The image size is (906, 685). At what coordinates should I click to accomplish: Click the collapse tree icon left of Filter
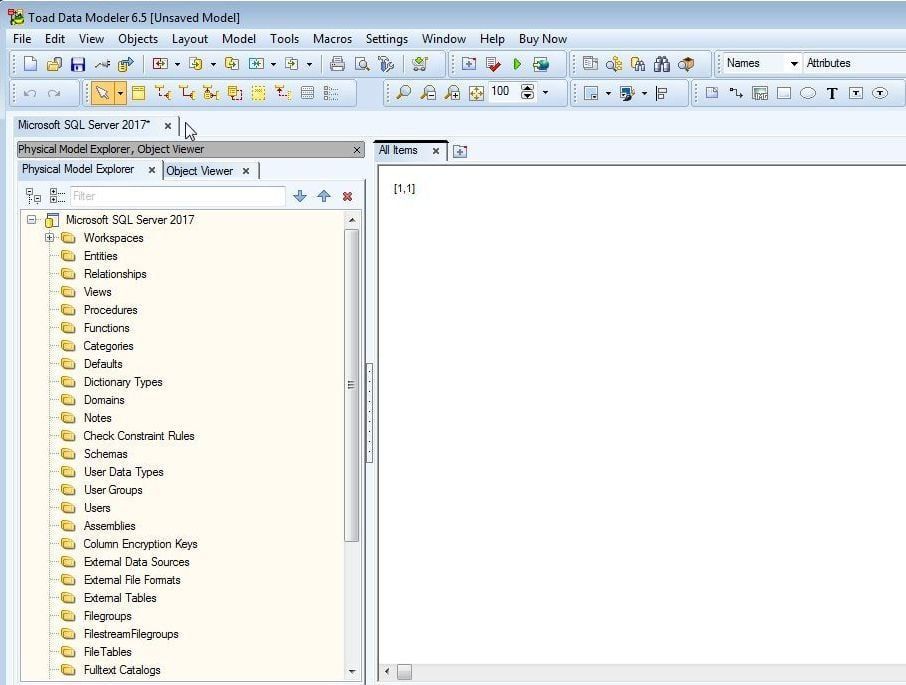[33, 196]
